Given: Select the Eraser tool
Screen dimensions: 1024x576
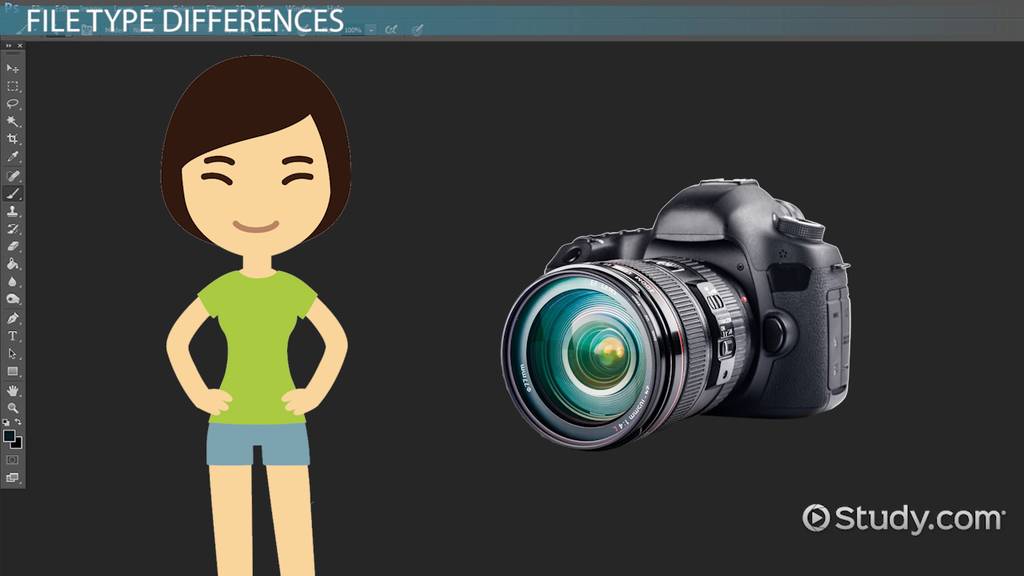Looking at the screenshot, I should coord(13,246).
